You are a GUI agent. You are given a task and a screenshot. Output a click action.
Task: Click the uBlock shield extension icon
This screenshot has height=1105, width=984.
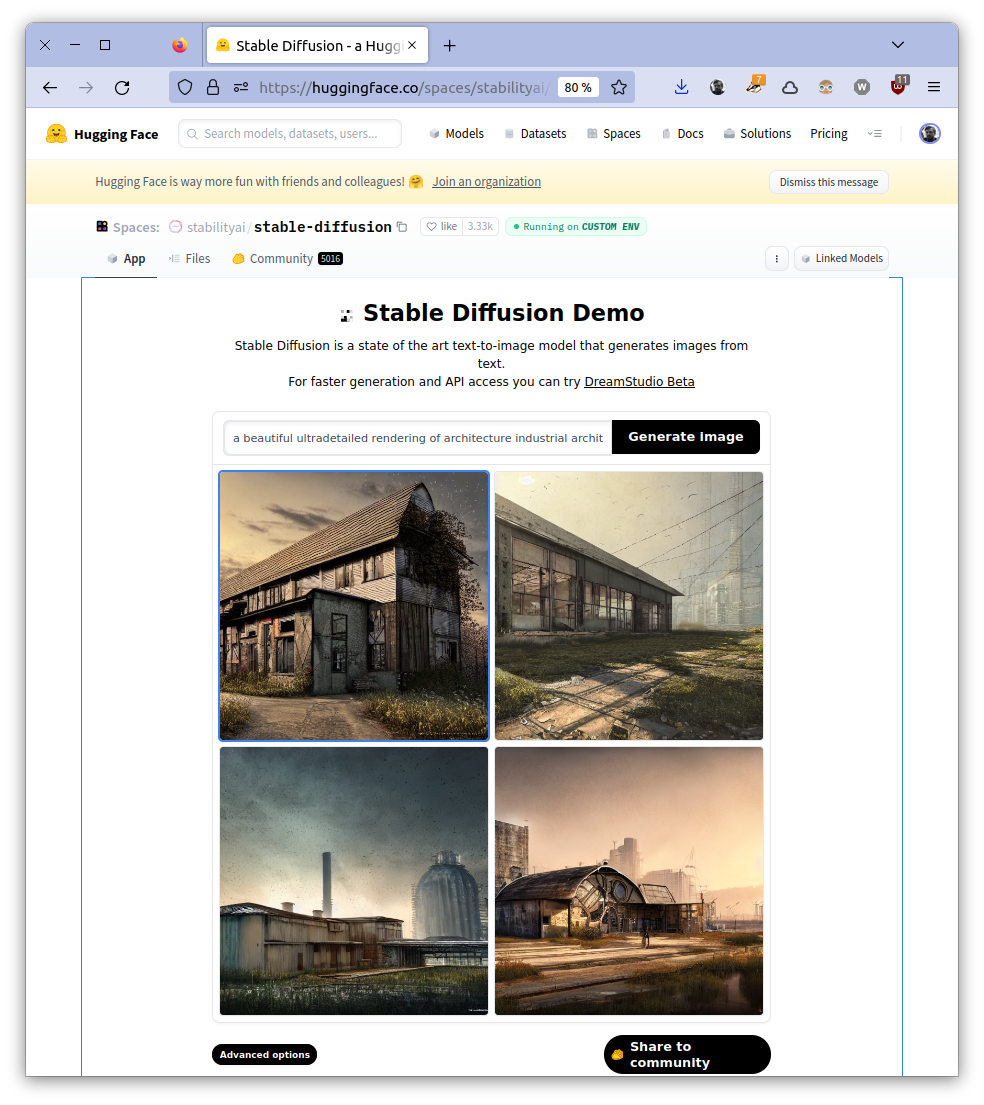[899, 87]
